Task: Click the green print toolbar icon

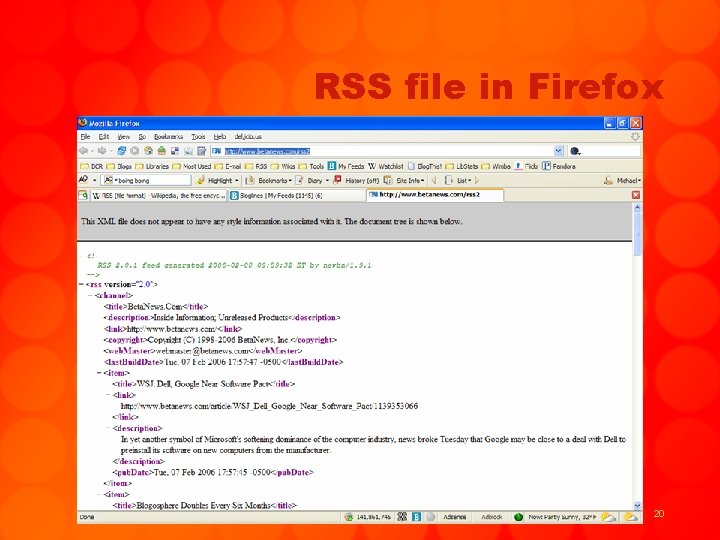Action: point(161,151)
